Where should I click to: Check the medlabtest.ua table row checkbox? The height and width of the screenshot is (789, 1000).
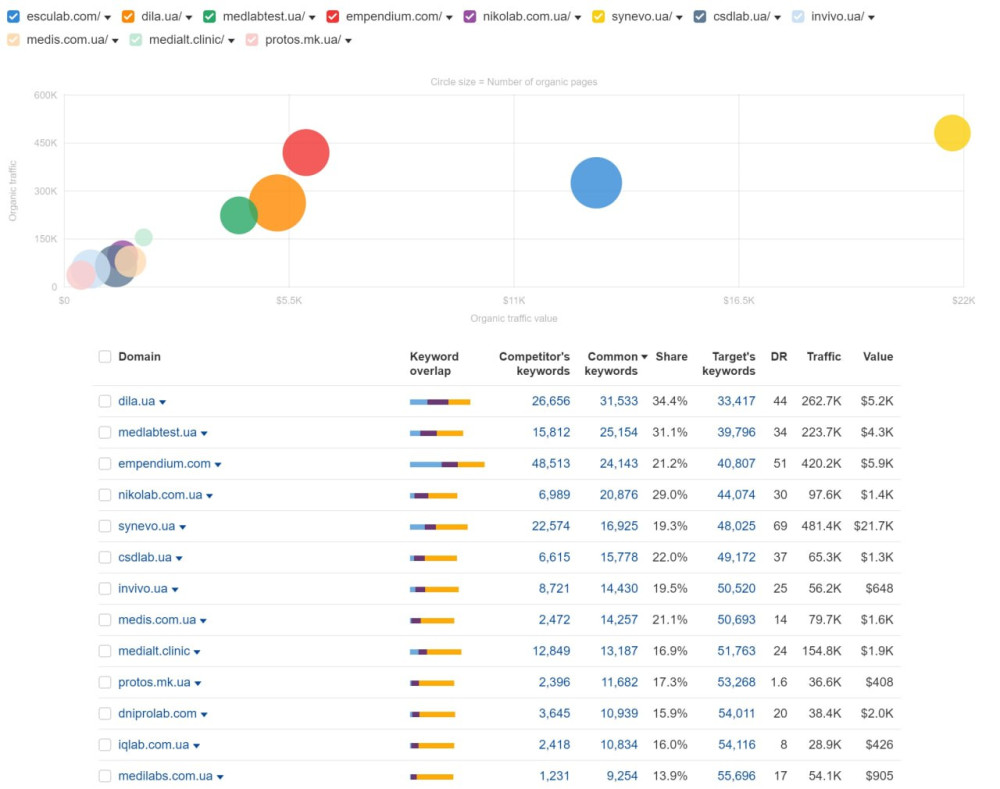pos(105,432)
